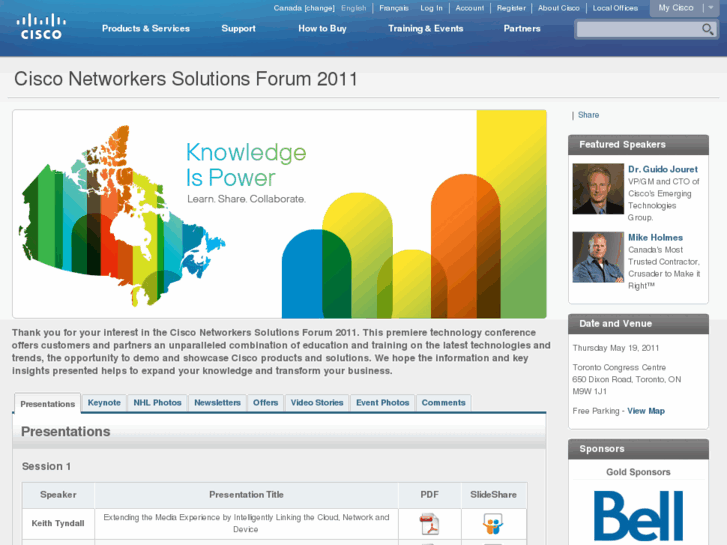The image size is (727, 545).
Task: Open the My Cisco menu
Action: 676,8
